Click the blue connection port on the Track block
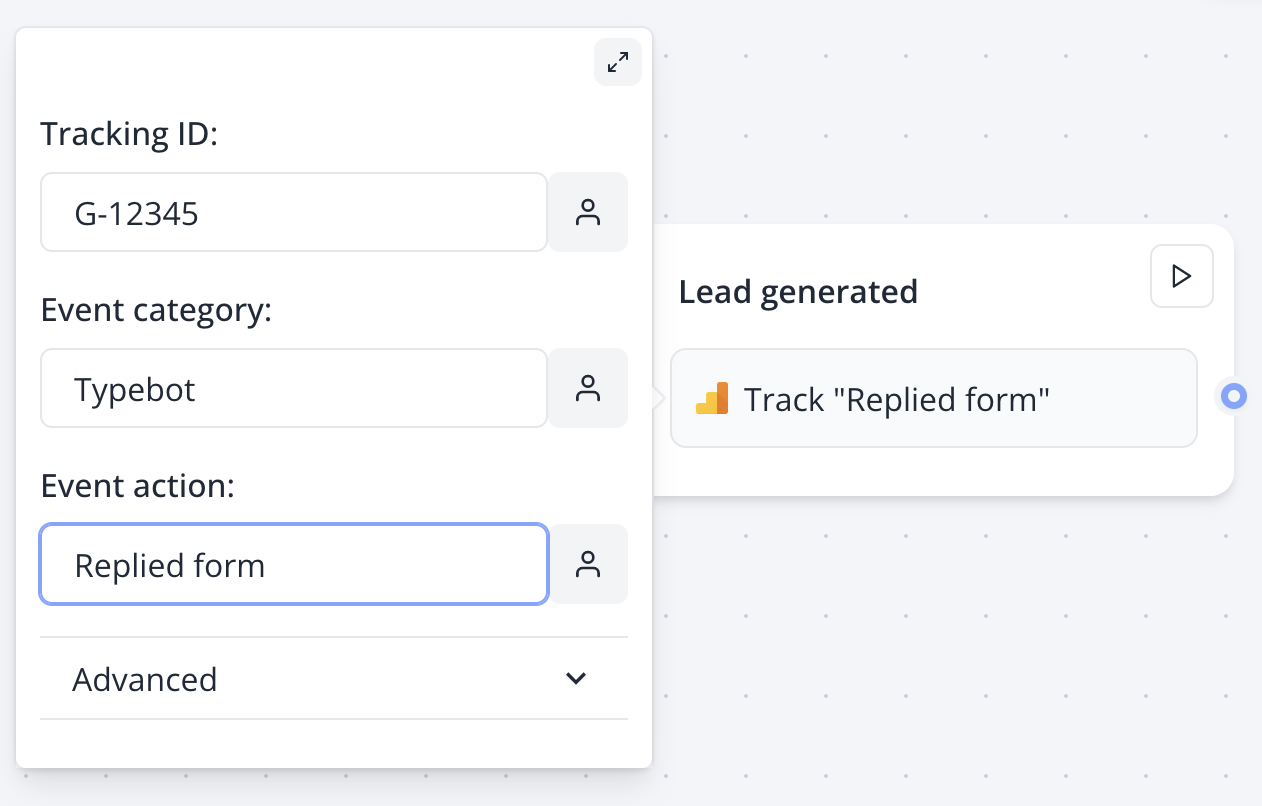Image resolution: width=1262 pixels, height=806 pixels. tap(1233, 396)
